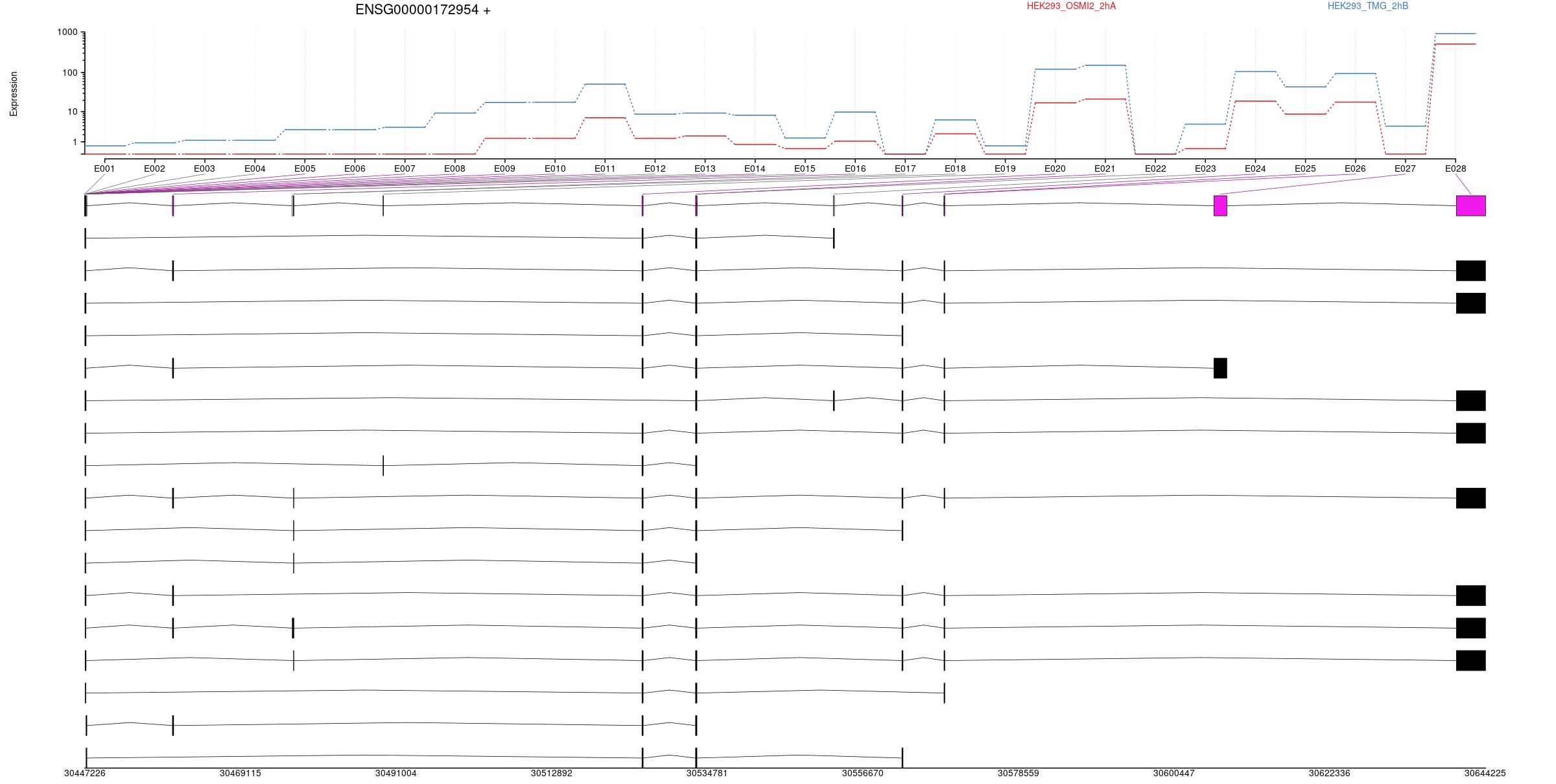Click exon label E028
1556x784 pixels.
[x=1456, y=168]
